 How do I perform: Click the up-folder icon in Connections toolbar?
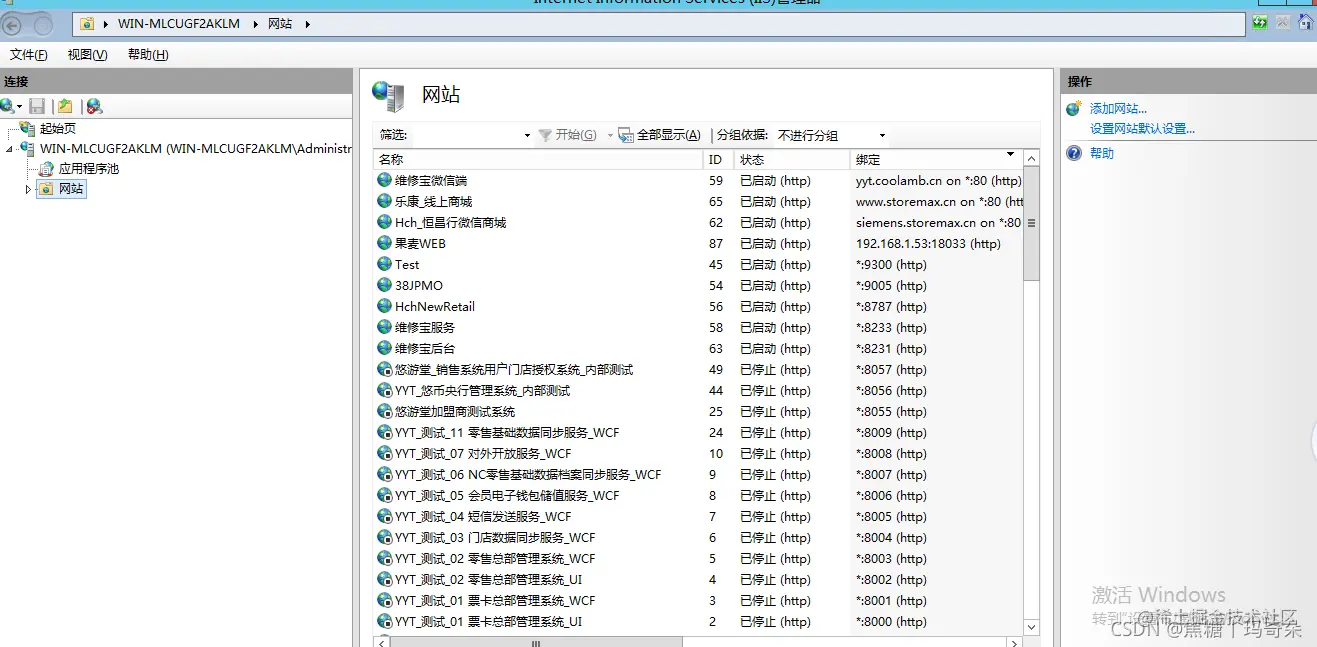click(65, 106)
